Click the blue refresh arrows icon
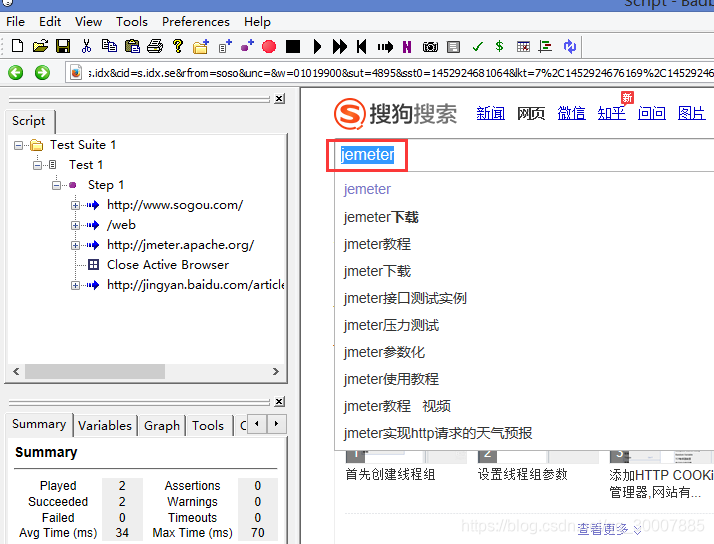The height and width of the screenshot is (544, 714). [x=570, y=46]
